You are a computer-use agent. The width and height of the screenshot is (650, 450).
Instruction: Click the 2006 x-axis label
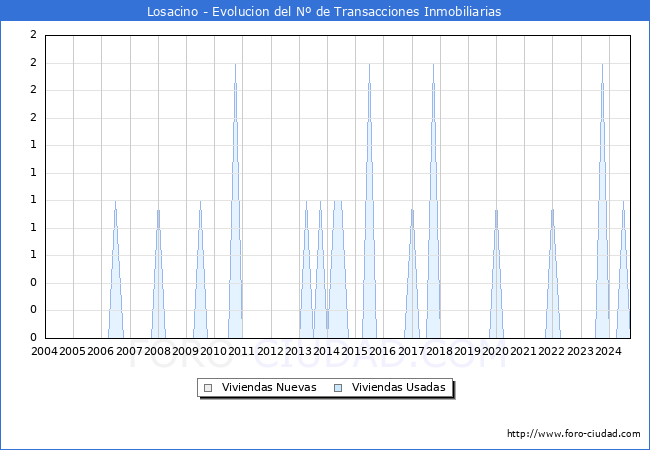pyautogui.click(x=100, y=351)
